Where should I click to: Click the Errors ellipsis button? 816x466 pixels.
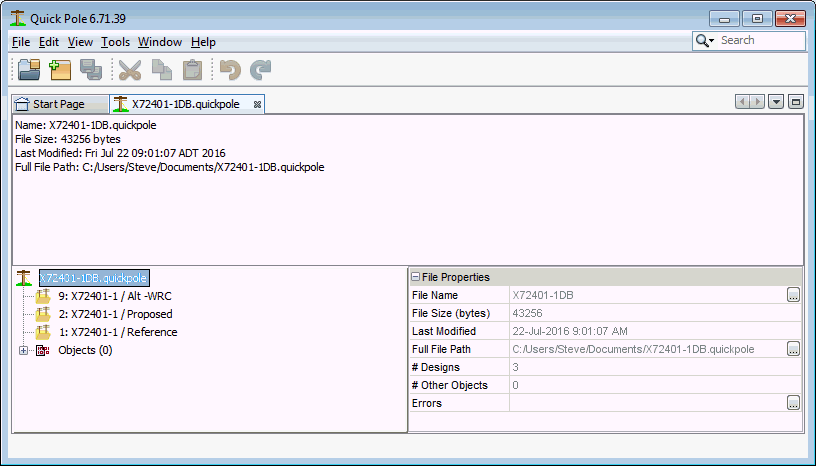(793, 403)
